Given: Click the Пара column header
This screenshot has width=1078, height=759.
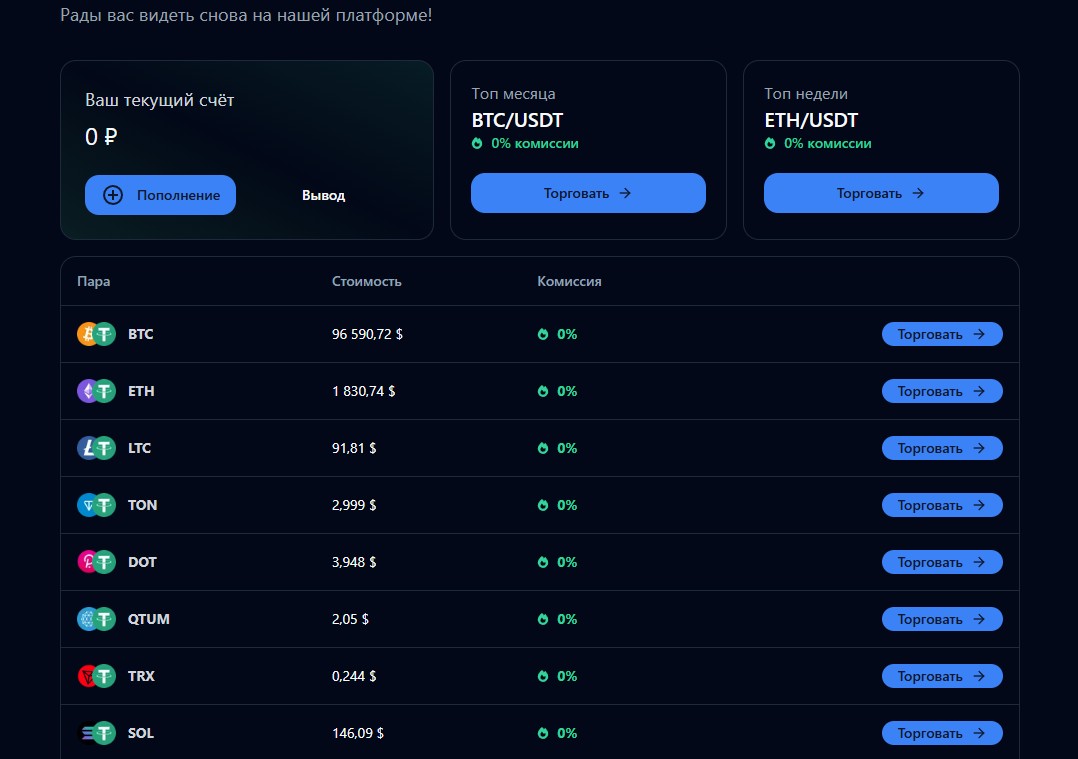Looking at the screenshot, I should coord(94,281).
